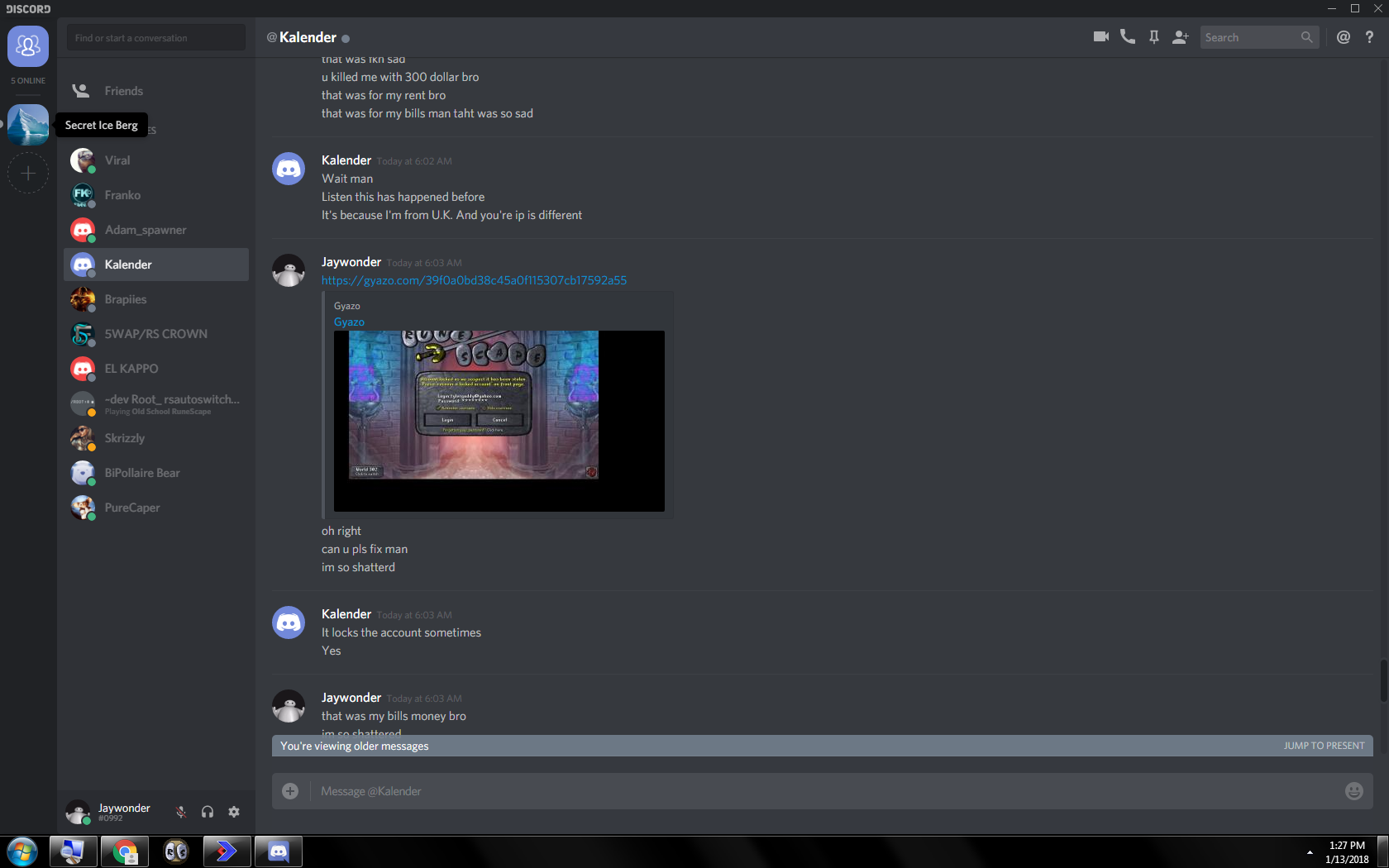Open Chrome from the taskbar
This screenshot has width=1389, height=868.
tap(125, 851)
